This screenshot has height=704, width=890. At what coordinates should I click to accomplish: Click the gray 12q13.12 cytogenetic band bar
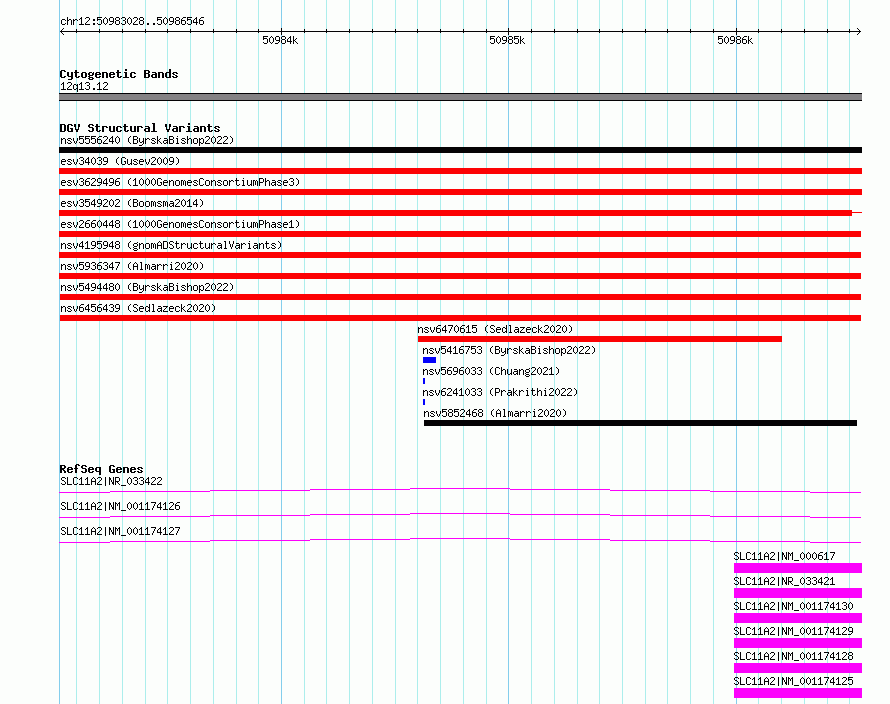click(460, 97)
